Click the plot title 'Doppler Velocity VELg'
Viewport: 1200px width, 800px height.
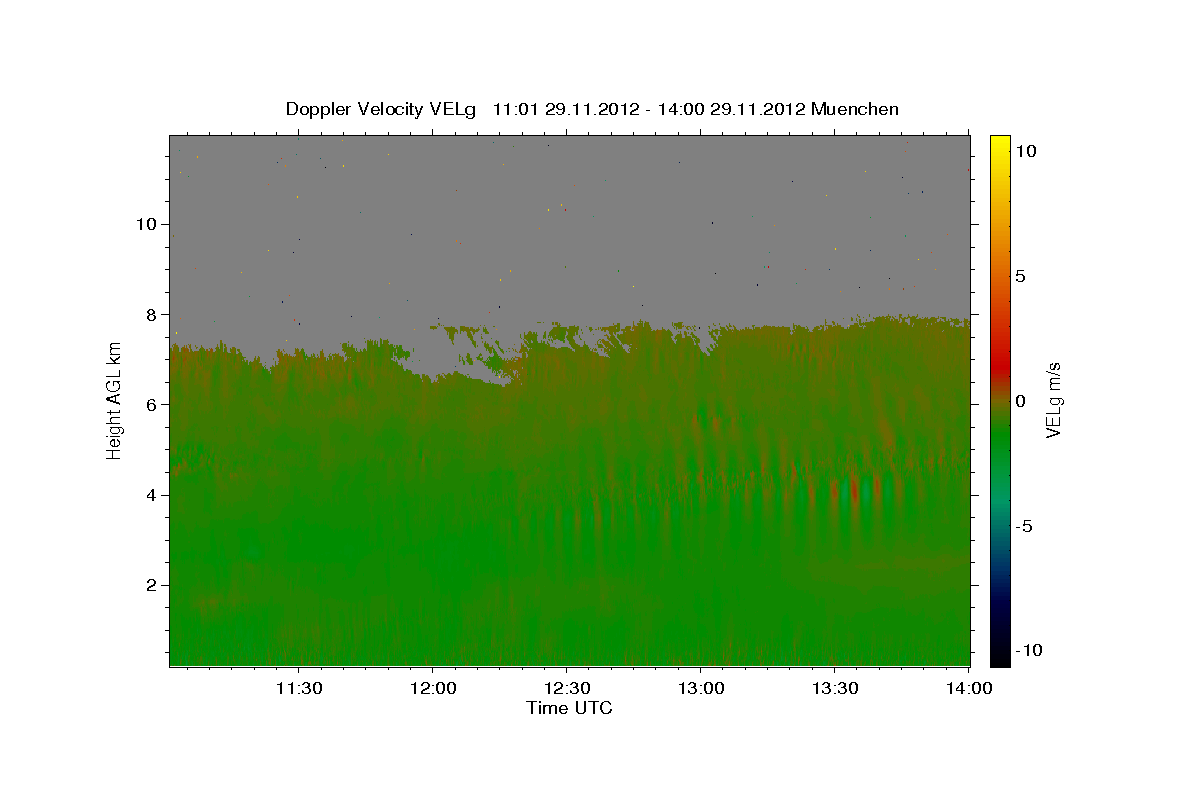click(x=381, y=109)
